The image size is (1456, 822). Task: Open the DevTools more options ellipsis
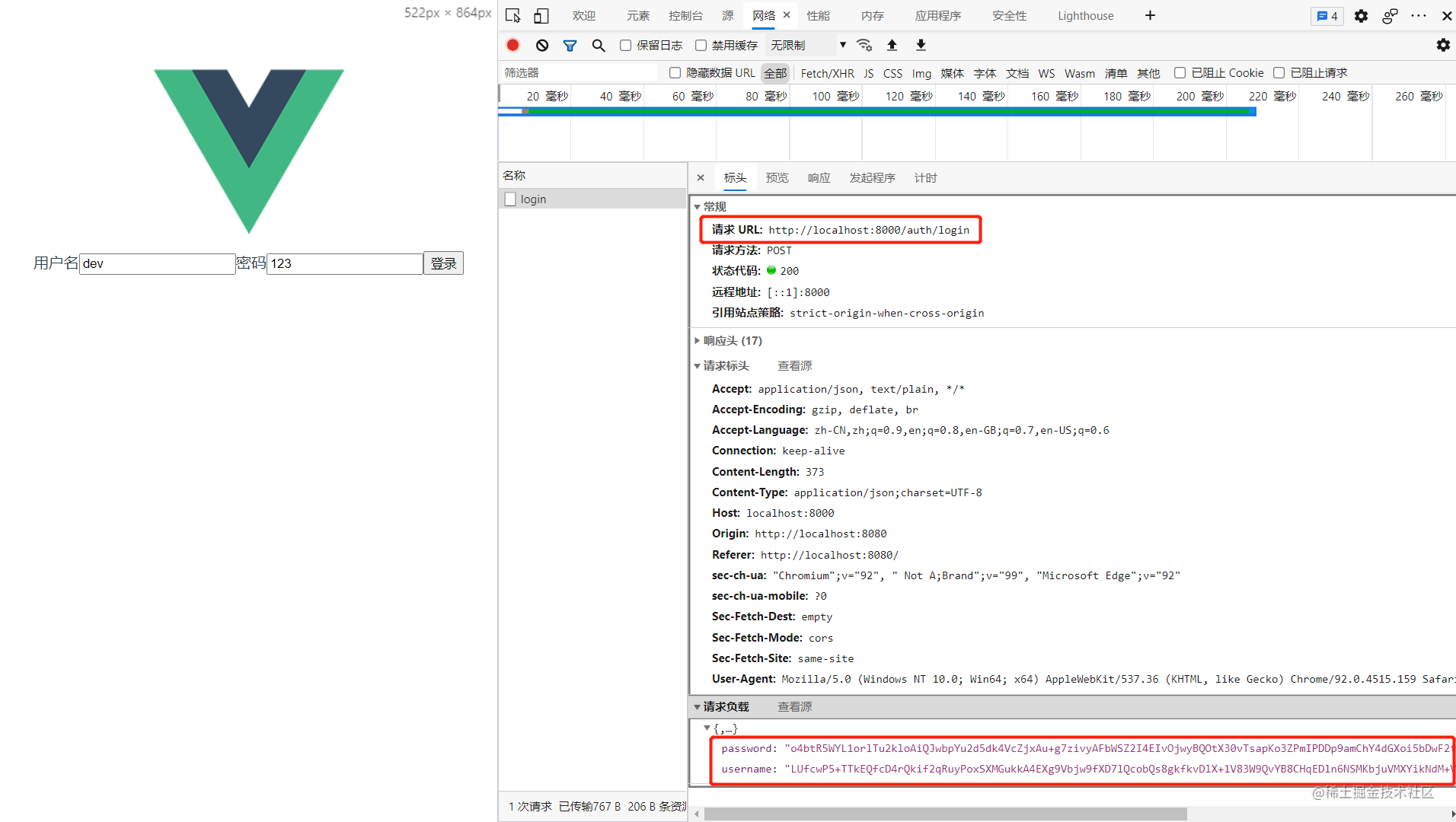click(x=1419, y=16)
